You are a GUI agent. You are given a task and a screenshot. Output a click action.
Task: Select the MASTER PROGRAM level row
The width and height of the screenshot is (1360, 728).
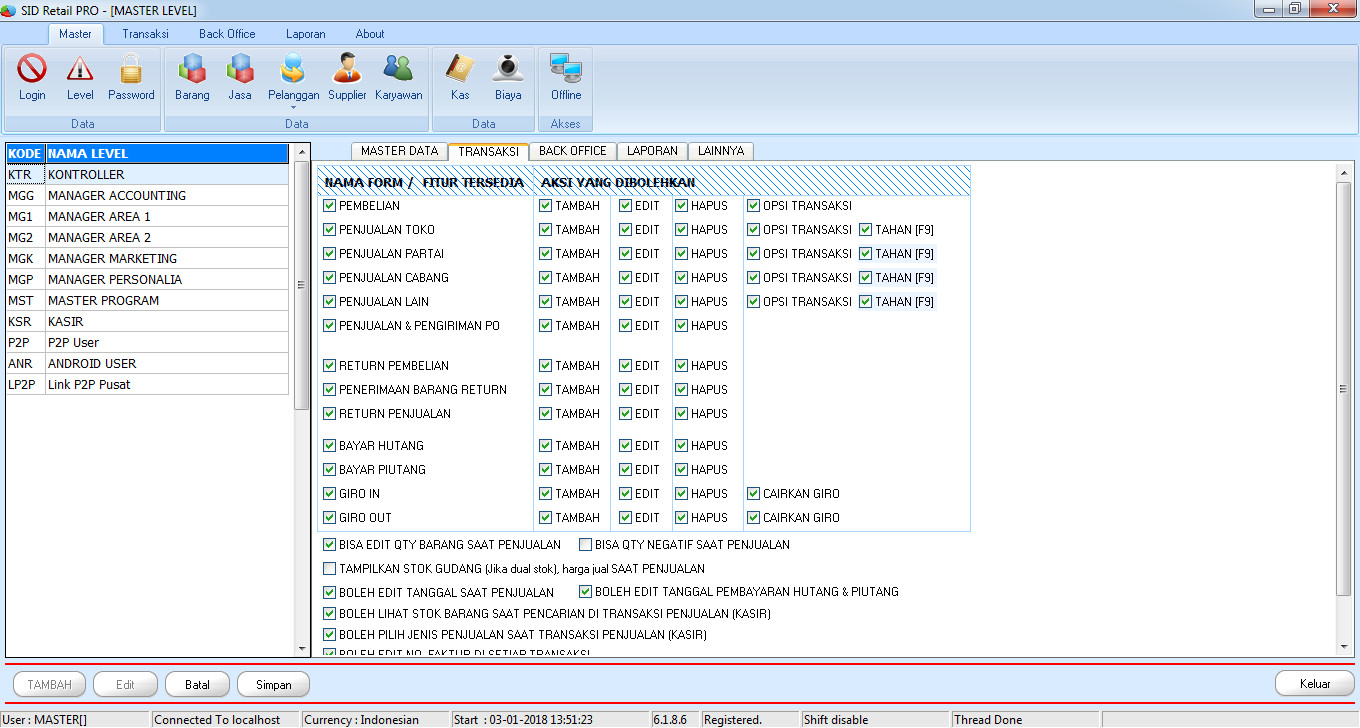tap(147, 301)
